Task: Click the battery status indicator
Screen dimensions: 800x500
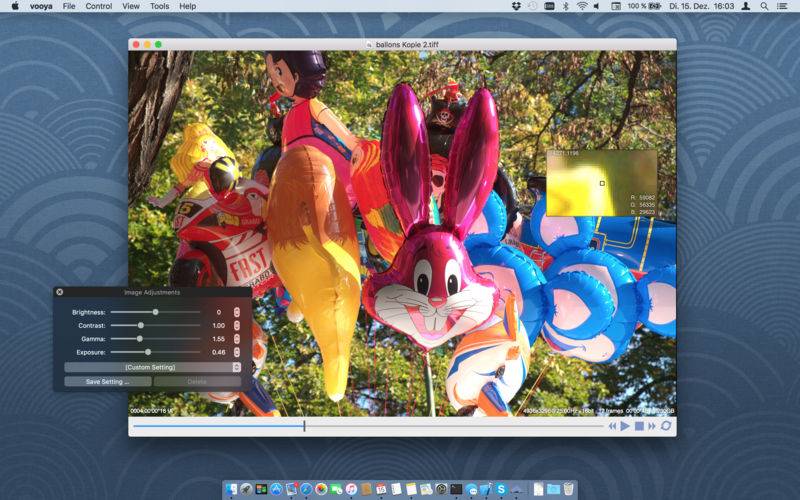Action: pyautogui.click(x=644, y=6)
